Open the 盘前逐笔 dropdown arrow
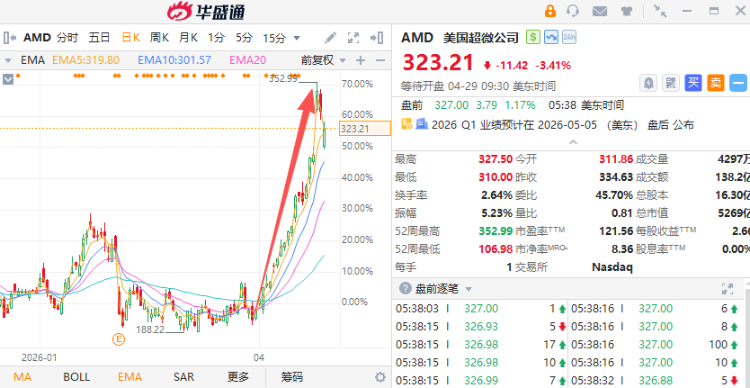750x388 pixels. coord(469,289)
